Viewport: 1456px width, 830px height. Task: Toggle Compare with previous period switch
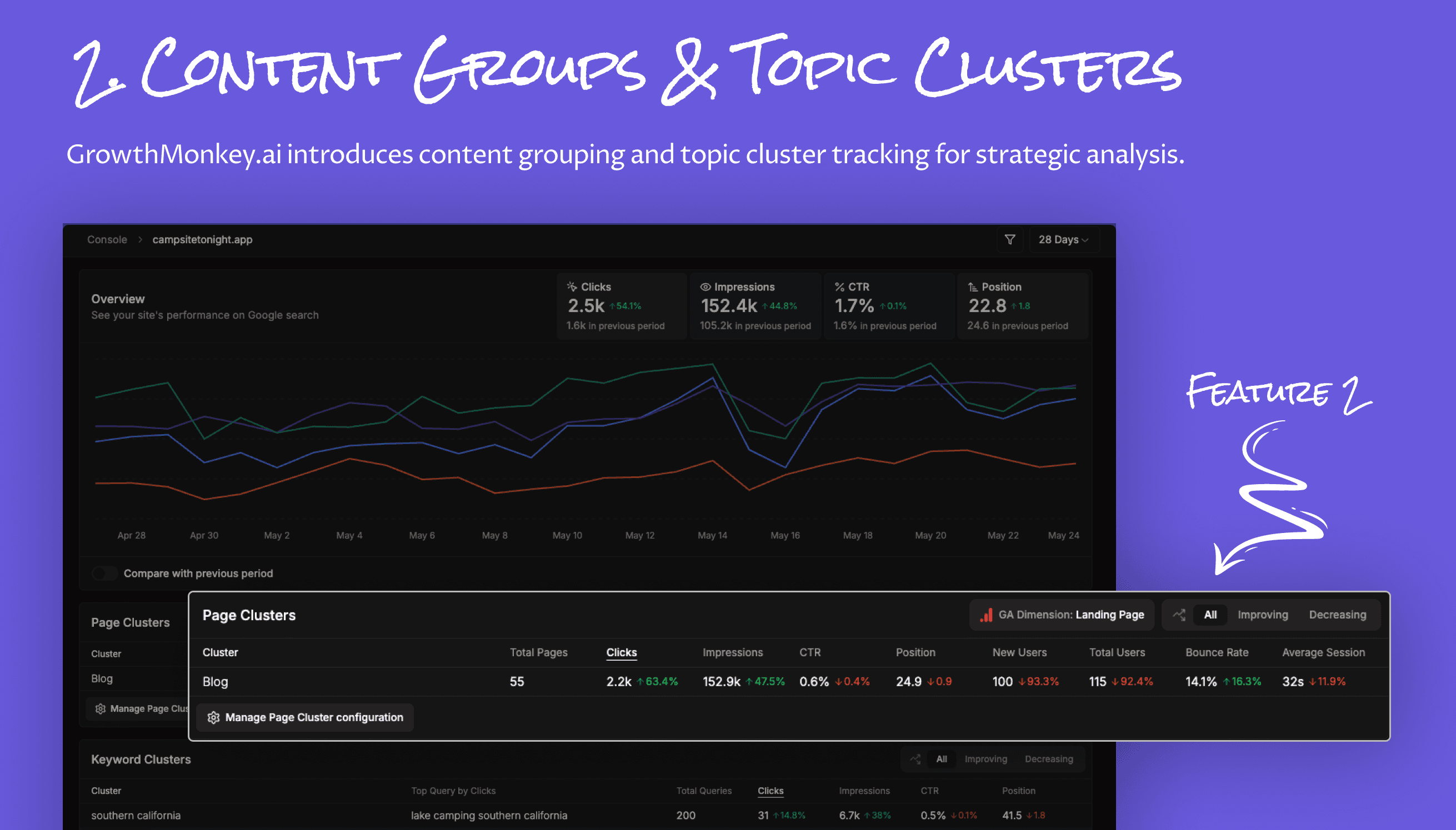pyautogui.click(x=105, y=573)
